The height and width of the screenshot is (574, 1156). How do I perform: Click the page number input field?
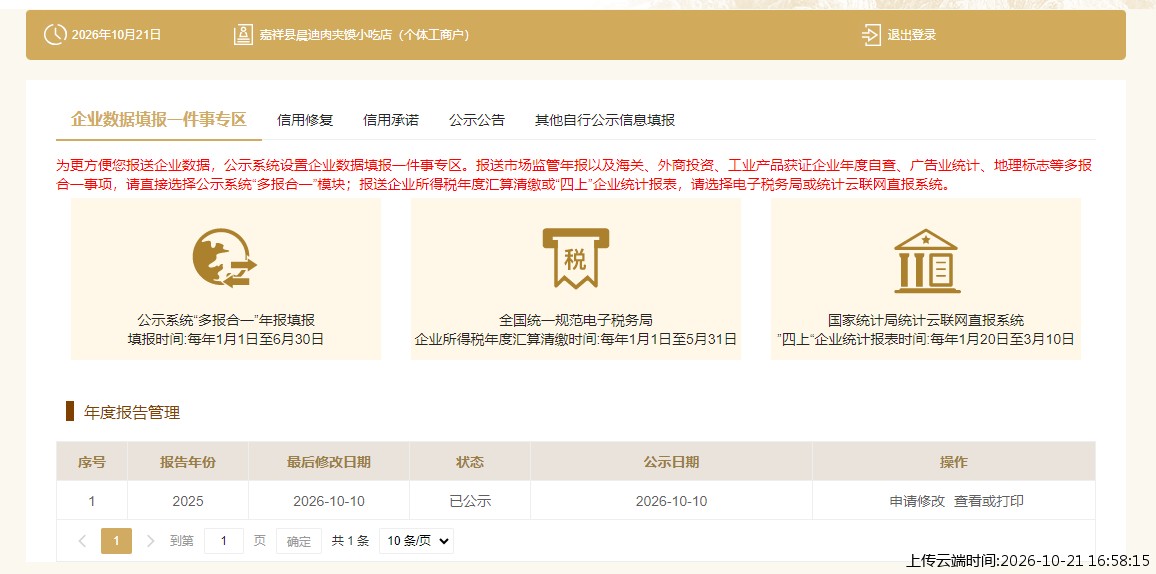pyautogui.click(x=223, y=541)
